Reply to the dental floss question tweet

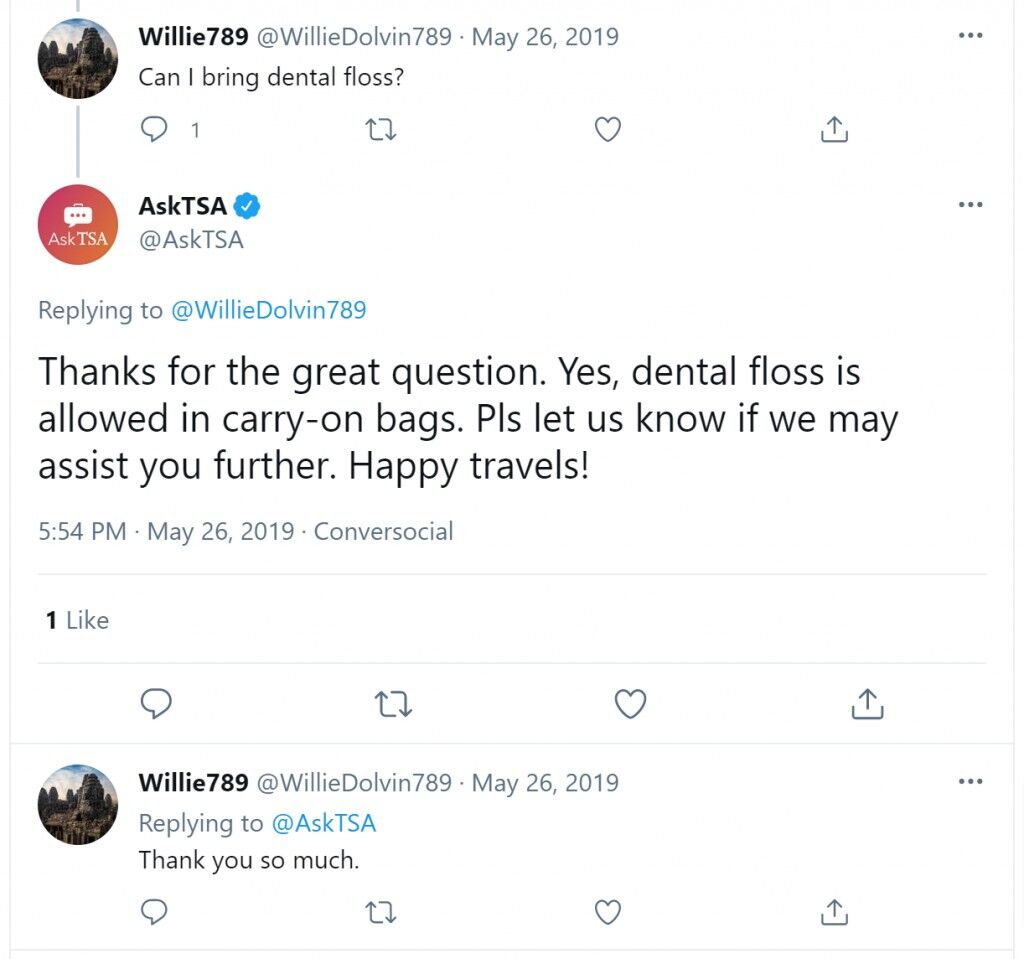155,129
